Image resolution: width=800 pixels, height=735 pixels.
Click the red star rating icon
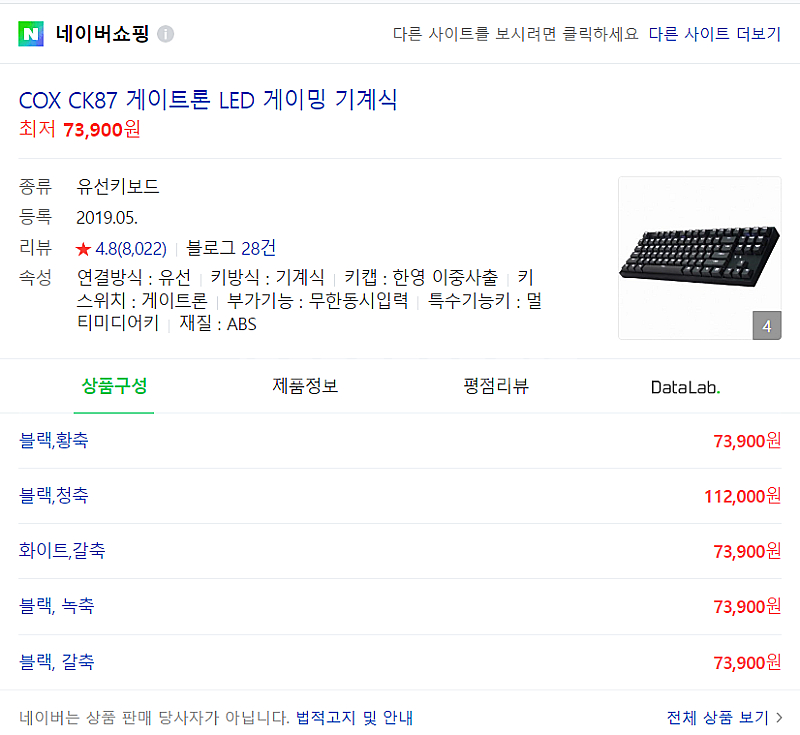[x=83, y=249]
